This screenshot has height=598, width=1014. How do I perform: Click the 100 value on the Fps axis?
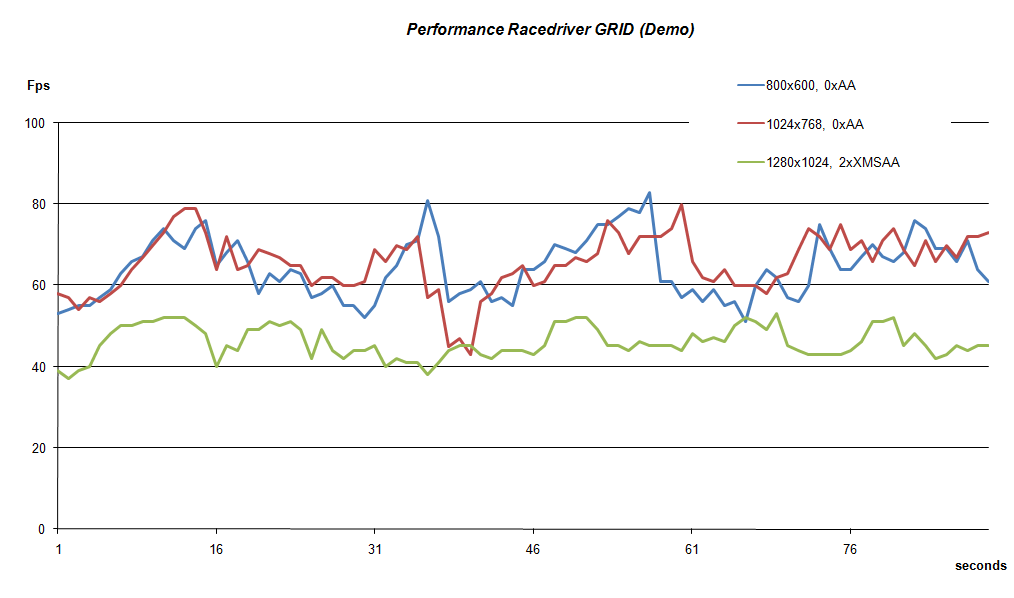point(35,123)
